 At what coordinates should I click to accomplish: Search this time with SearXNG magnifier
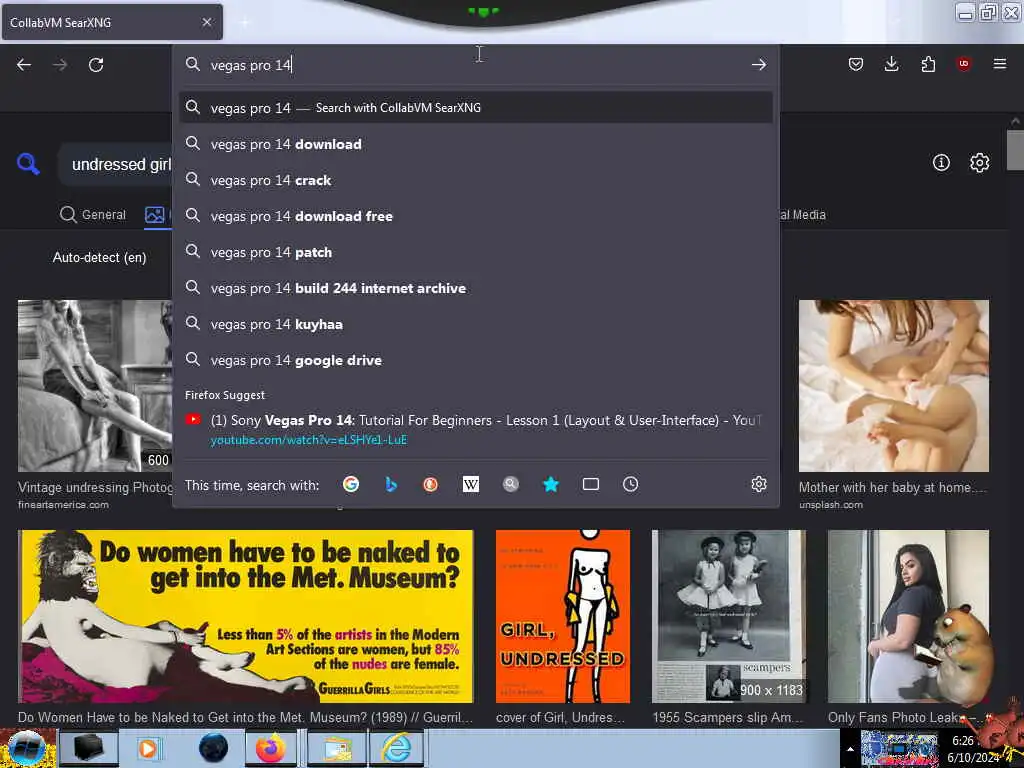click(511, 484)
